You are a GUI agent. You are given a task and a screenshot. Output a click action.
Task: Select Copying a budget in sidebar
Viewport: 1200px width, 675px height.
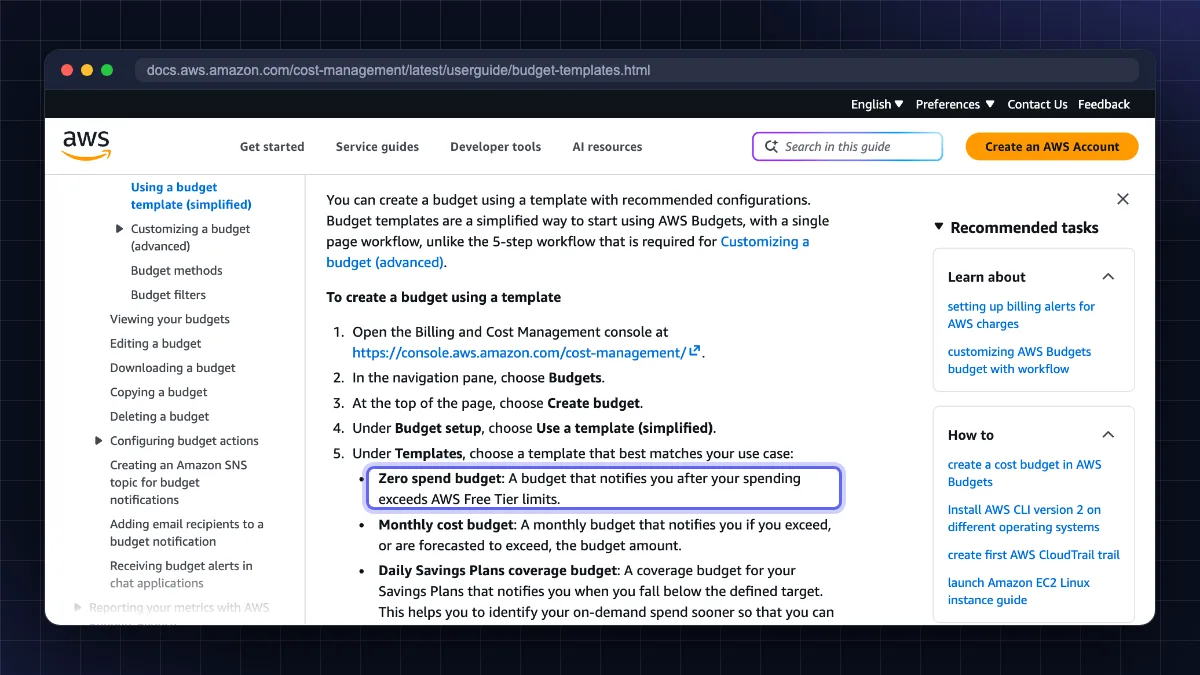click(159, 392)
